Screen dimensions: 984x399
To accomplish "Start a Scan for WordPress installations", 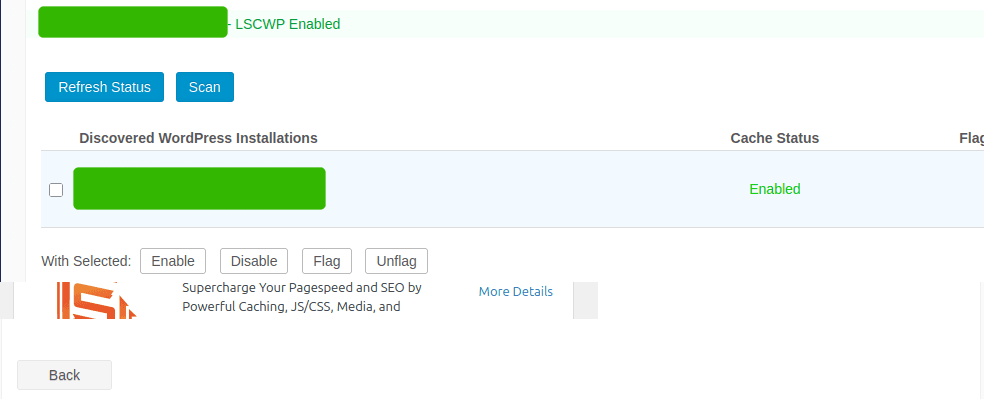I will click(205, 87).
